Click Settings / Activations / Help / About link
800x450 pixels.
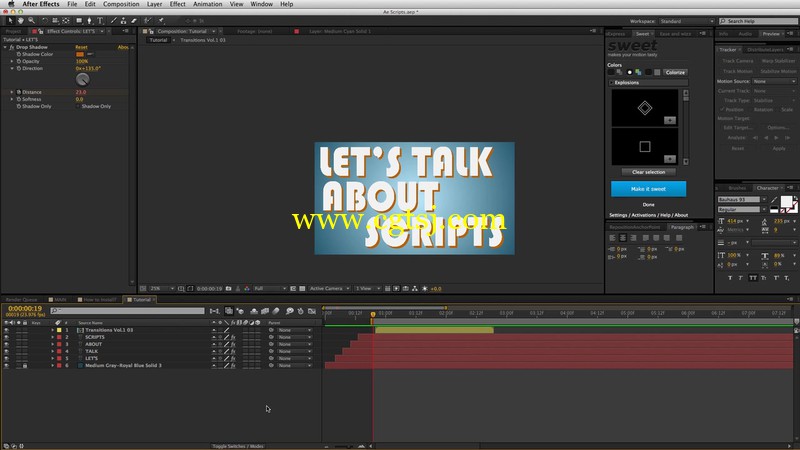[x=648, y=215]
